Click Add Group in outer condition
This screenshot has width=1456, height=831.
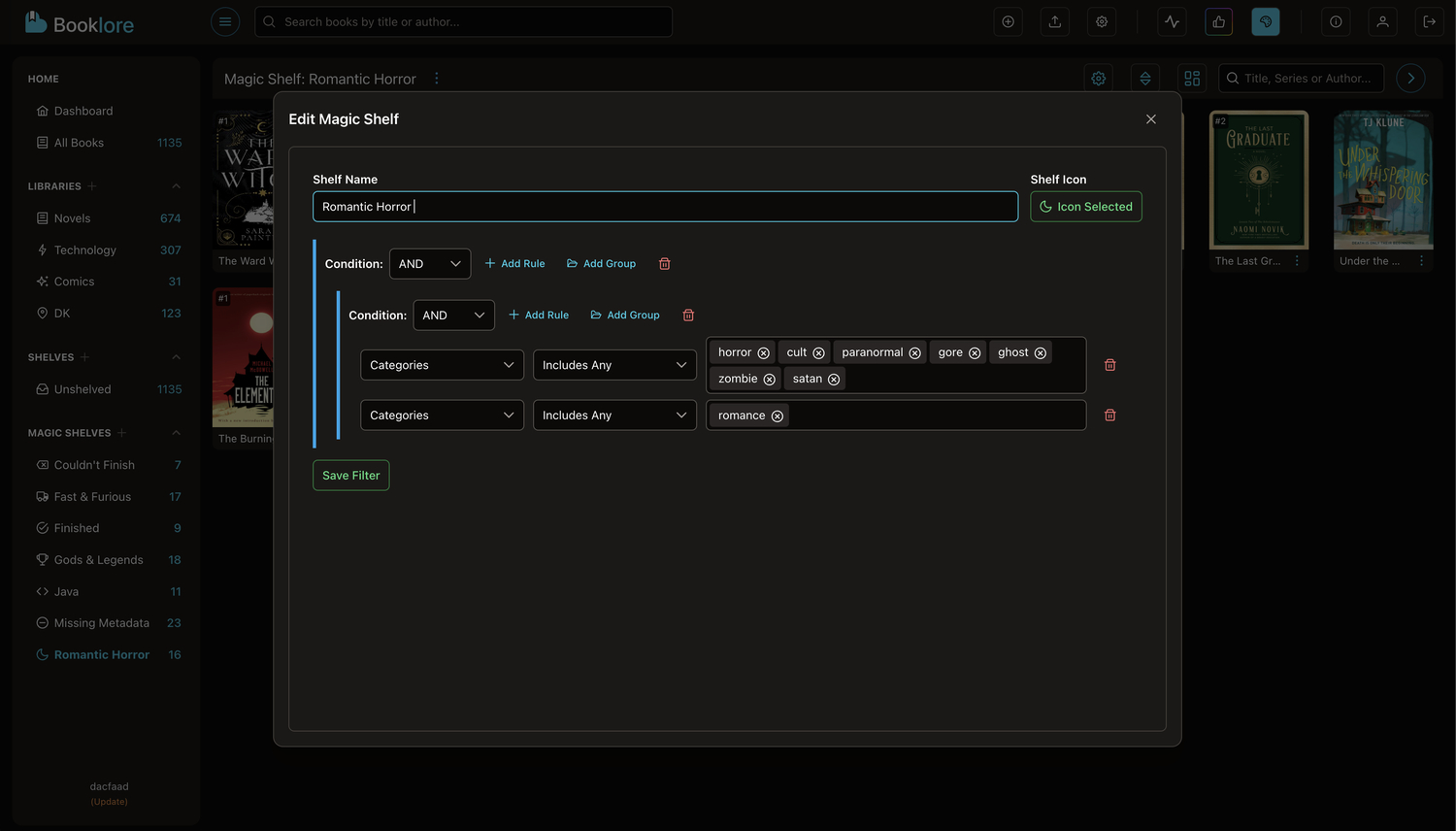point(601,264)
